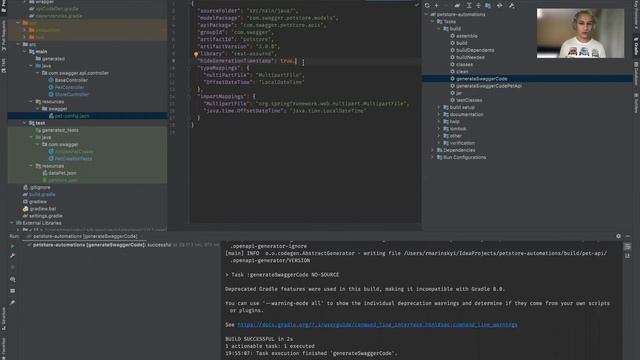Open Structure tool window tab on left edge
640x360 pixels.
[x=4, y=320]
